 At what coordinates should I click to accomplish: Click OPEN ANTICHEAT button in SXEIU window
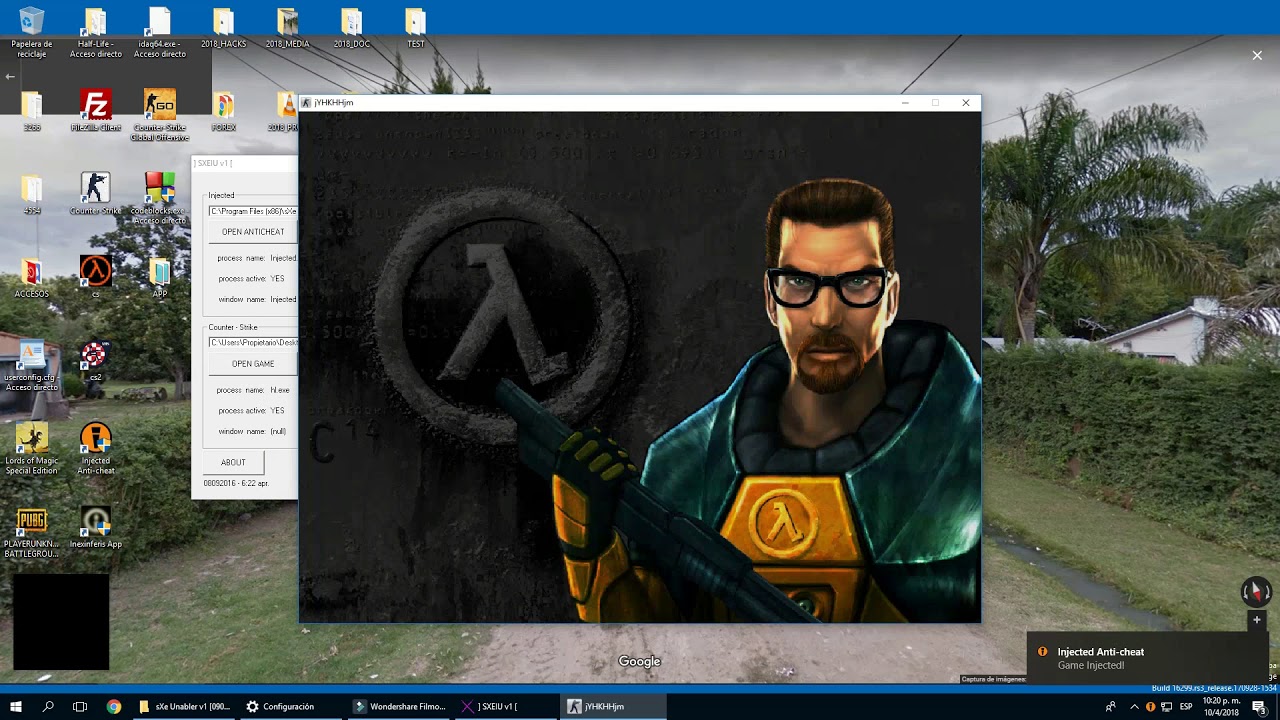click(x=253, y=232)
